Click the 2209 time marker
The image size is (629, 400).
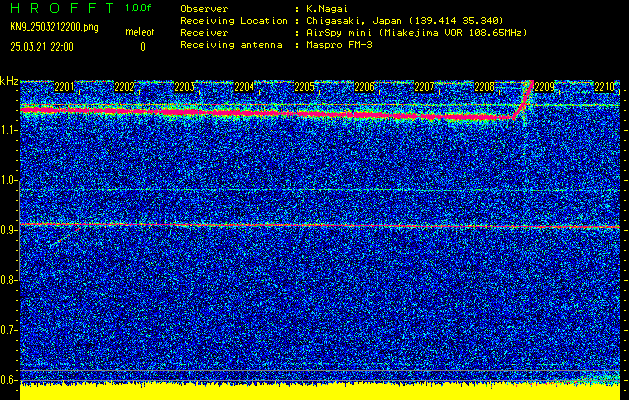544,87
